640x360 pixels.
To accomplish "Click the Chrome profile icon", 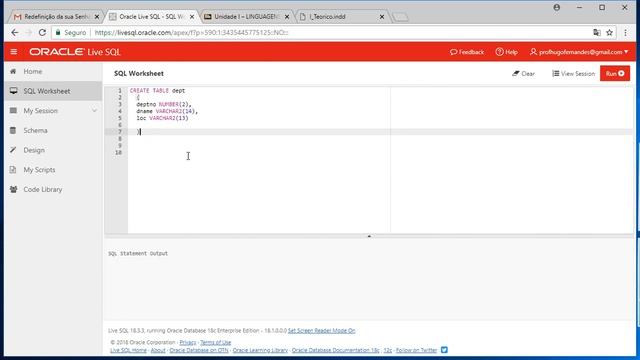I will 557,7.
